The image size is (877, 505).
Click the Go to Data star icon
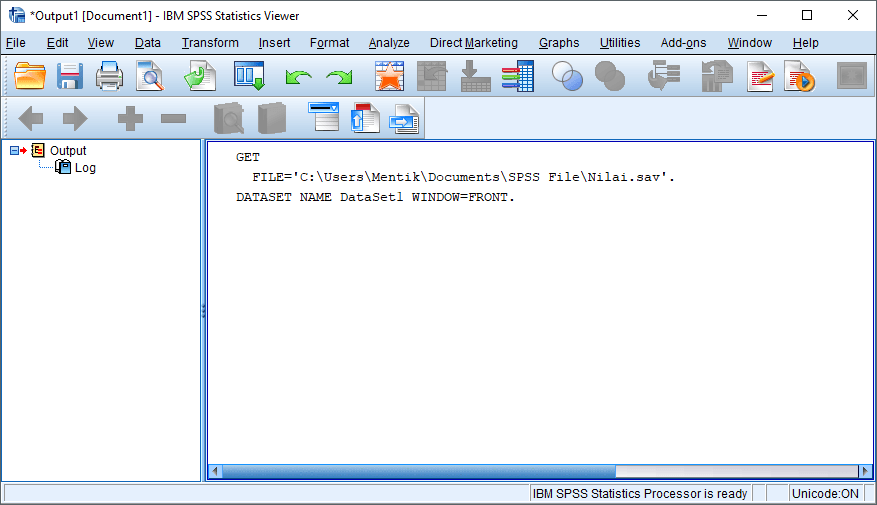[389, 76]
